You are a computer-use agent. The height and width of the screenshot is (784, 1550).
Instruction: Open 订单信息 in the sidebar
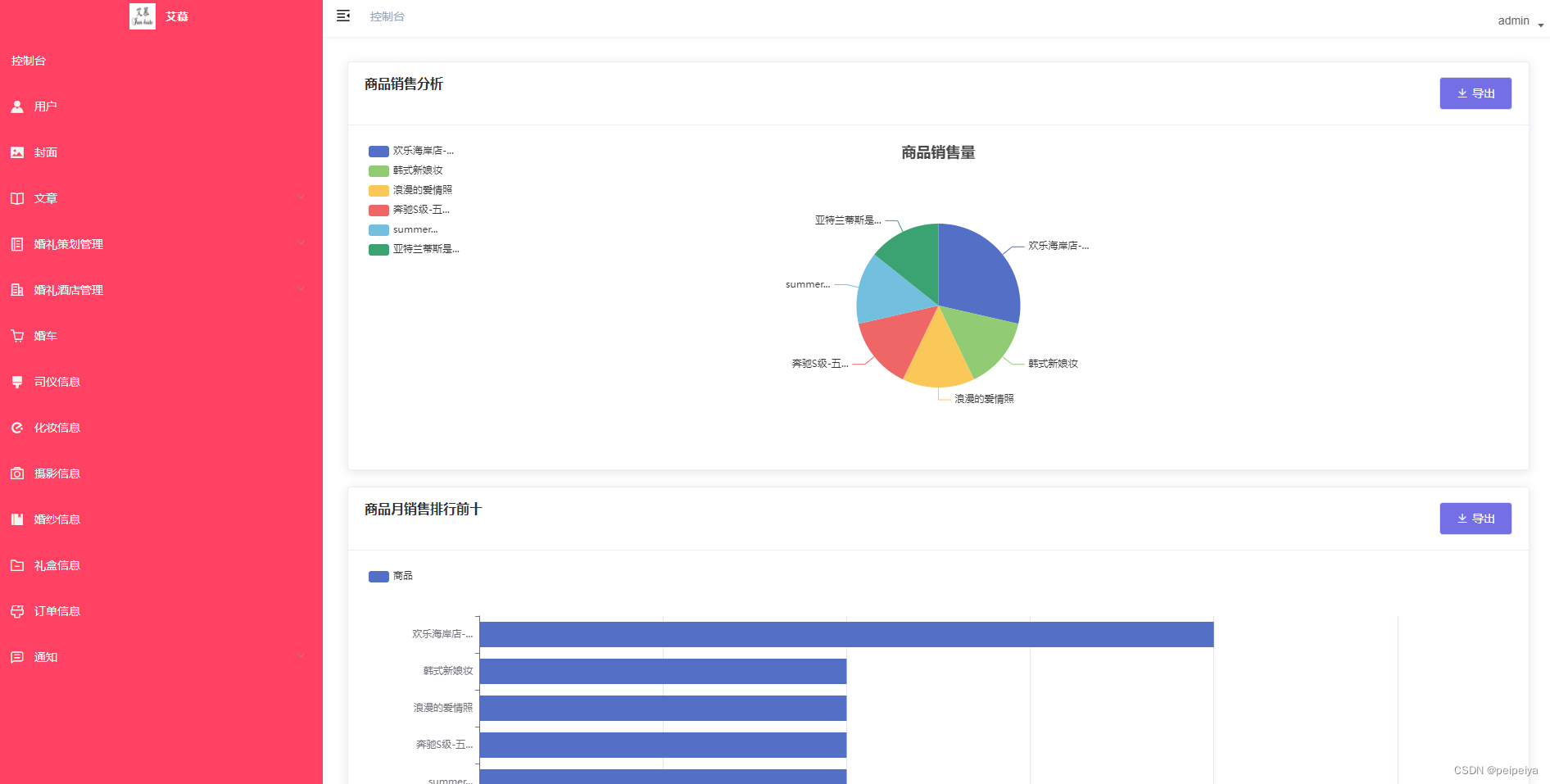(x=161, y=611)
